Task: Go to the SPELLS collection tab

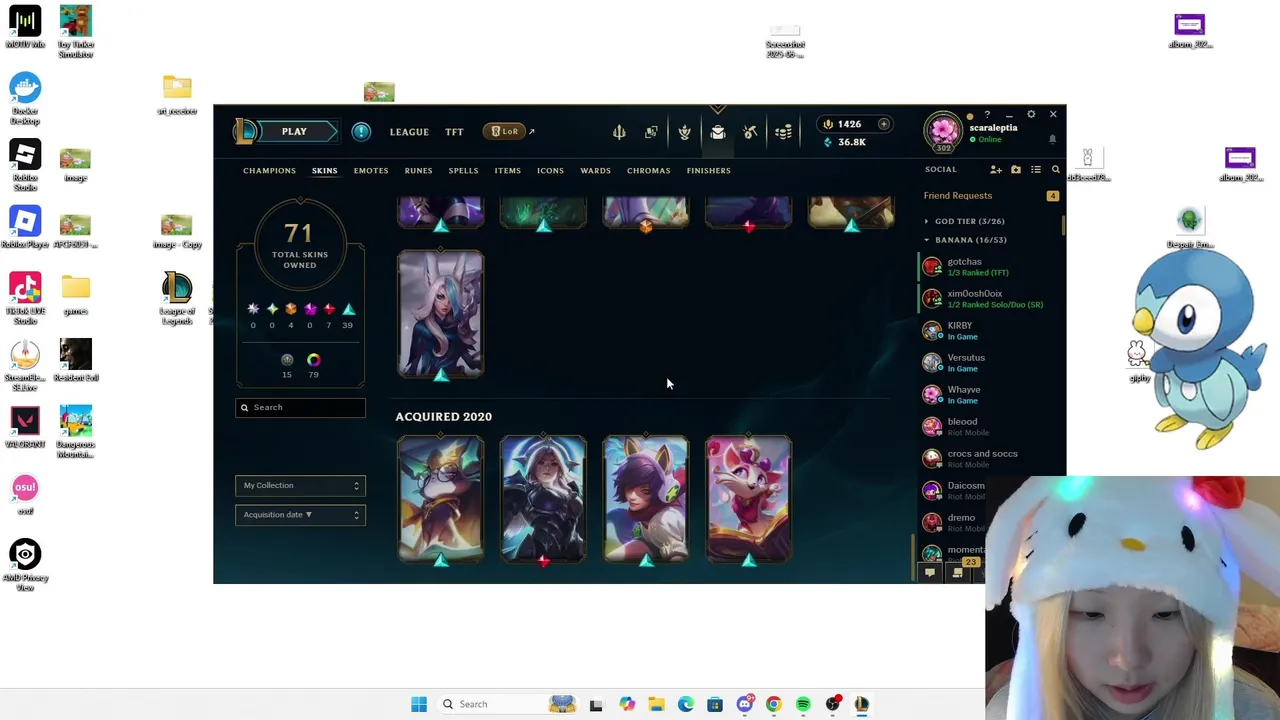Action: click(x=463, y=170)
